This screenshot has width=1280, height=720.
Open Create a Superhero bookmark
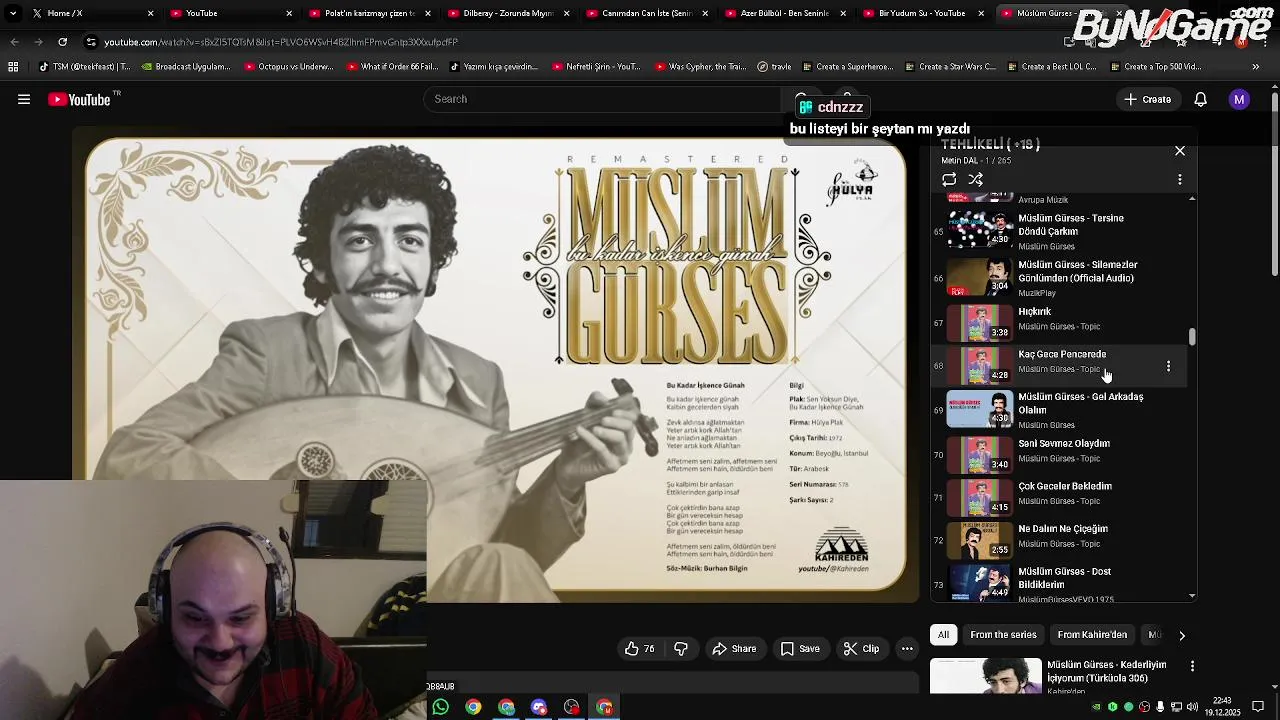coord(849,67)
